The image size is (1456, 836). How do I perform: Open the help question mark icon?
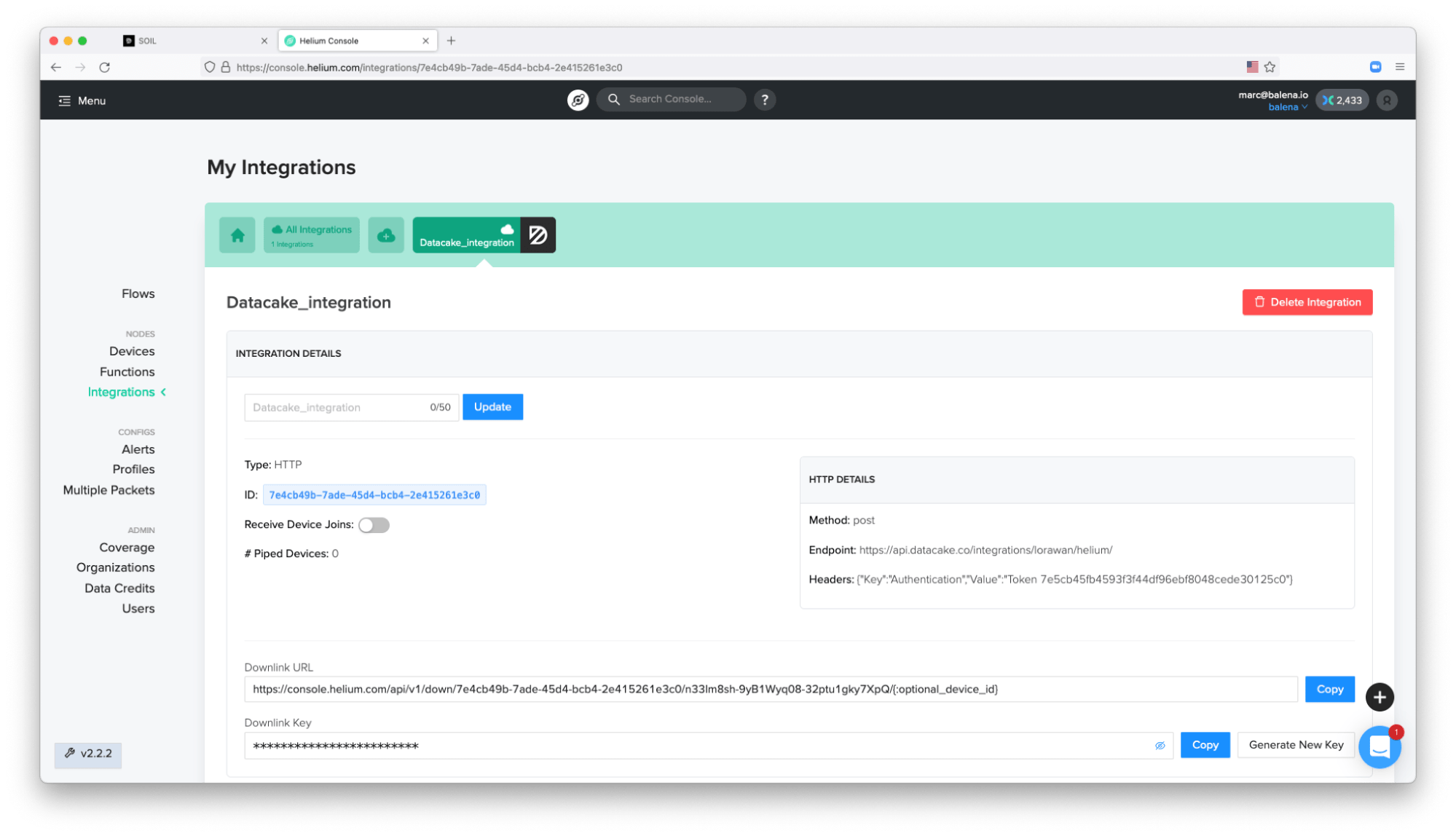pos(764,100)
